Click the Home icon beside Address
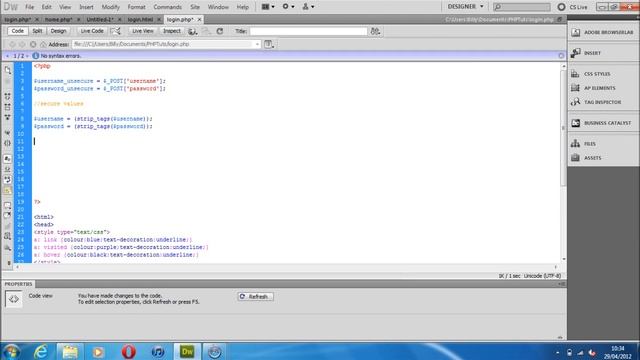Image resolution: width=640 pixels, height=360 pixels. [x=43, y=44]
